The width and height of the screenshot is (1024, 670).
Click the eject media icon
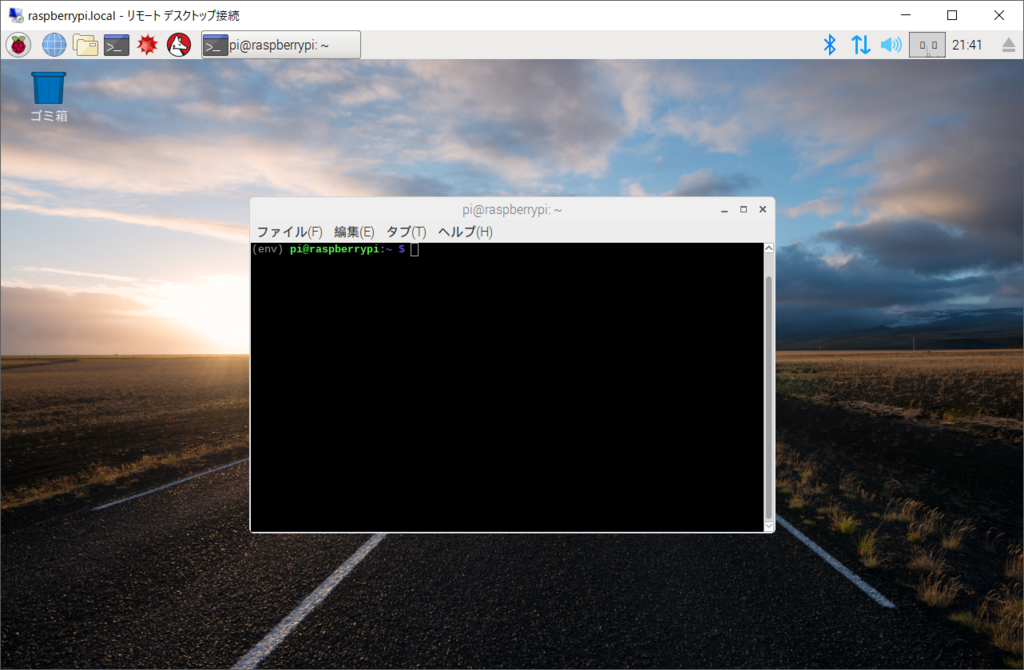1008,45
